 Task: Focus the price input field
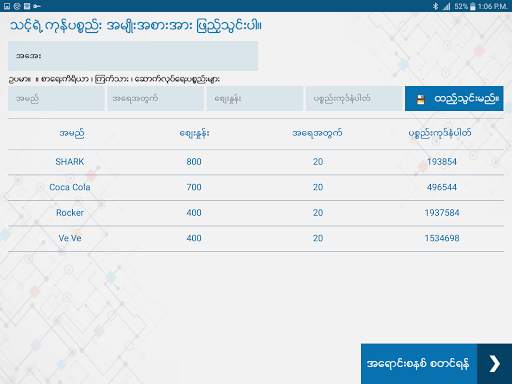tap(255, 99)
